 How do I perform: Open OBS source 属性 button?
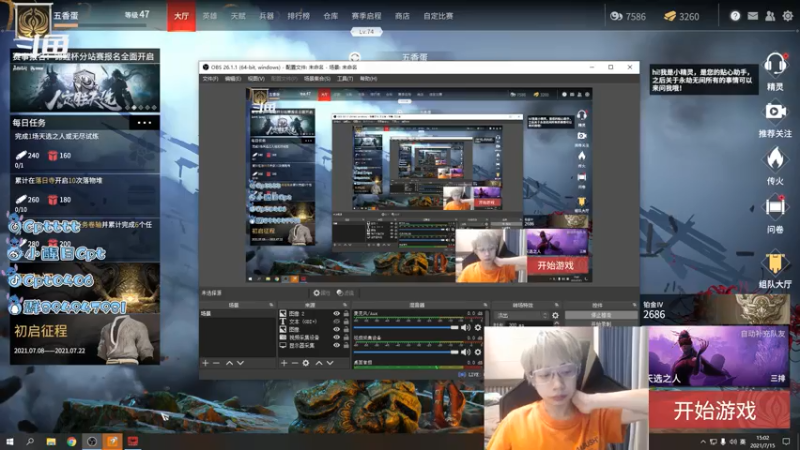tap(322, 293)
